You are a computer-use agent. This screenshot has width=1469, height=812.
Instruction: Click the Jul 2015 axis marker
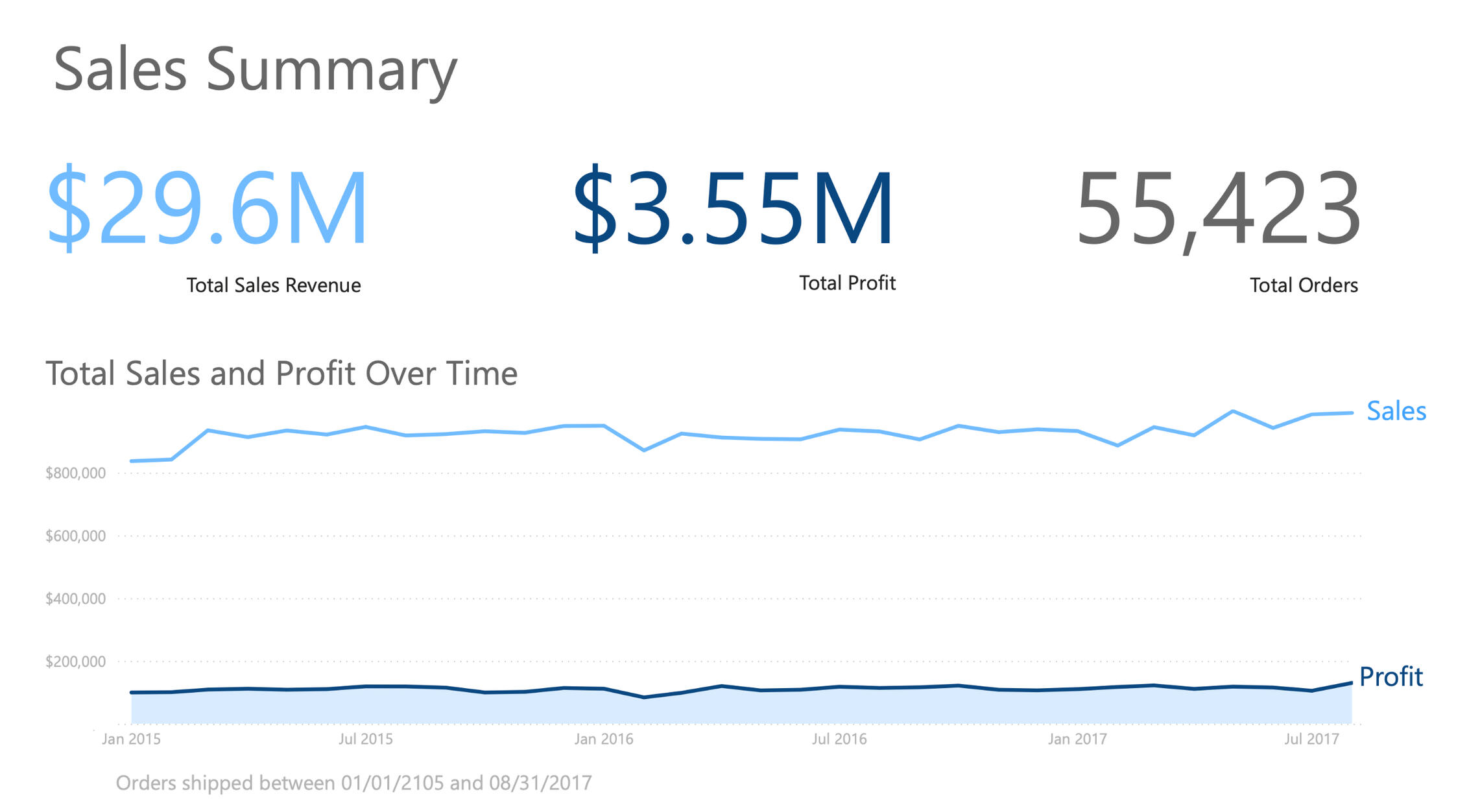[365, 739]
